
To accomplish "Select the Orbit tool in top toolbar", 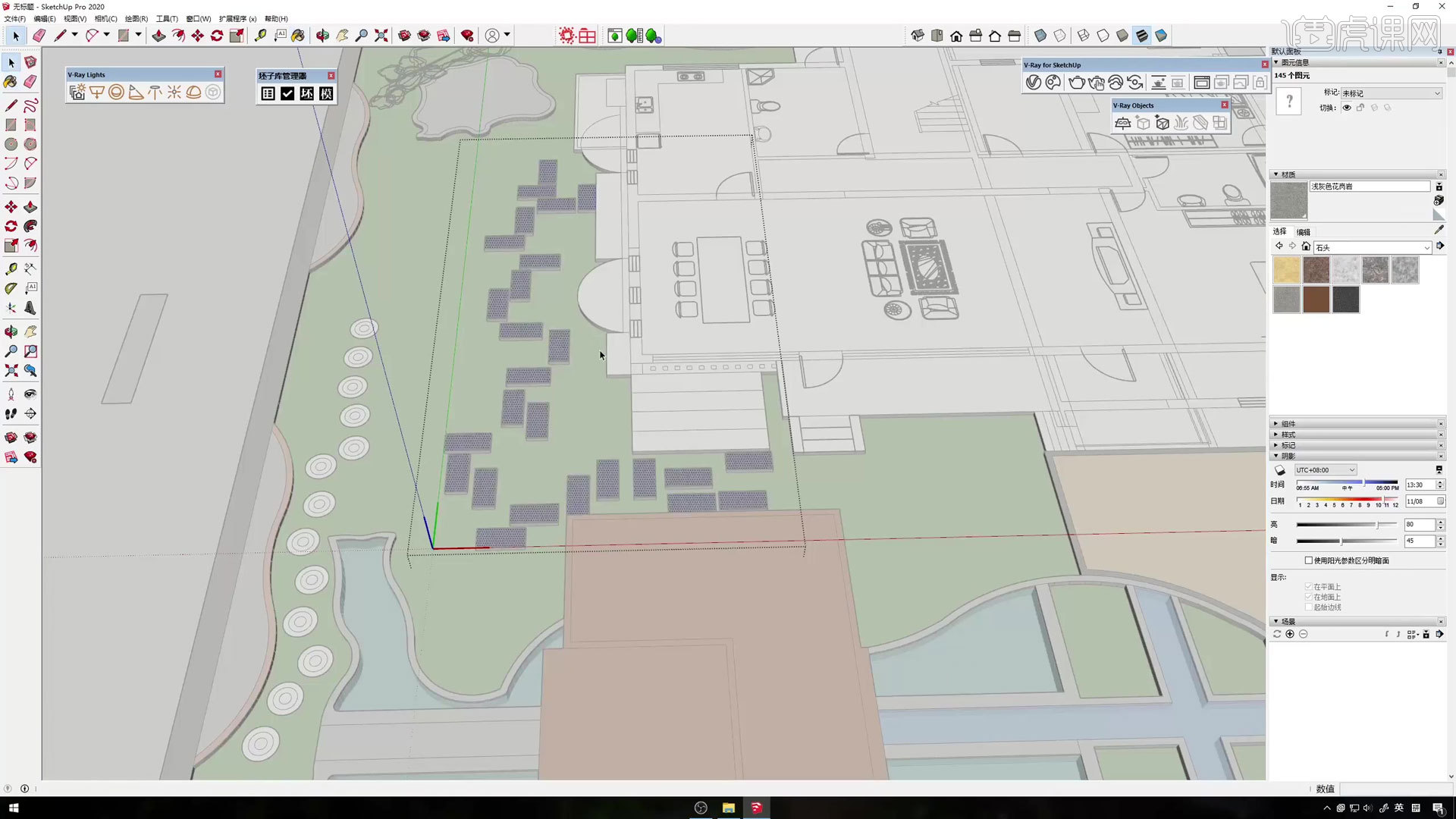I will tap(323, 36).
